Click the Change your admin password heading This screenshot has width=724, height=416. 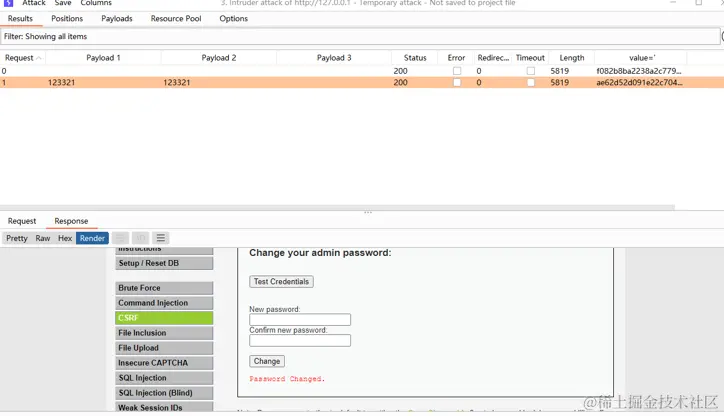[320, 253]
